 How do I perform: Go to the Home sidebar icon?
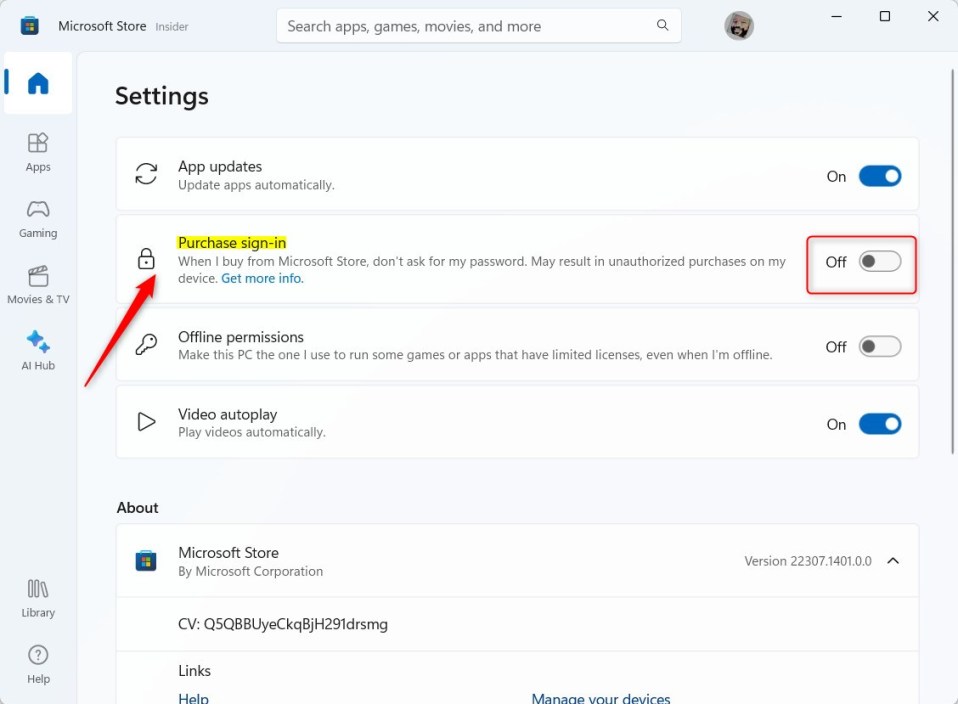[38, 83]
